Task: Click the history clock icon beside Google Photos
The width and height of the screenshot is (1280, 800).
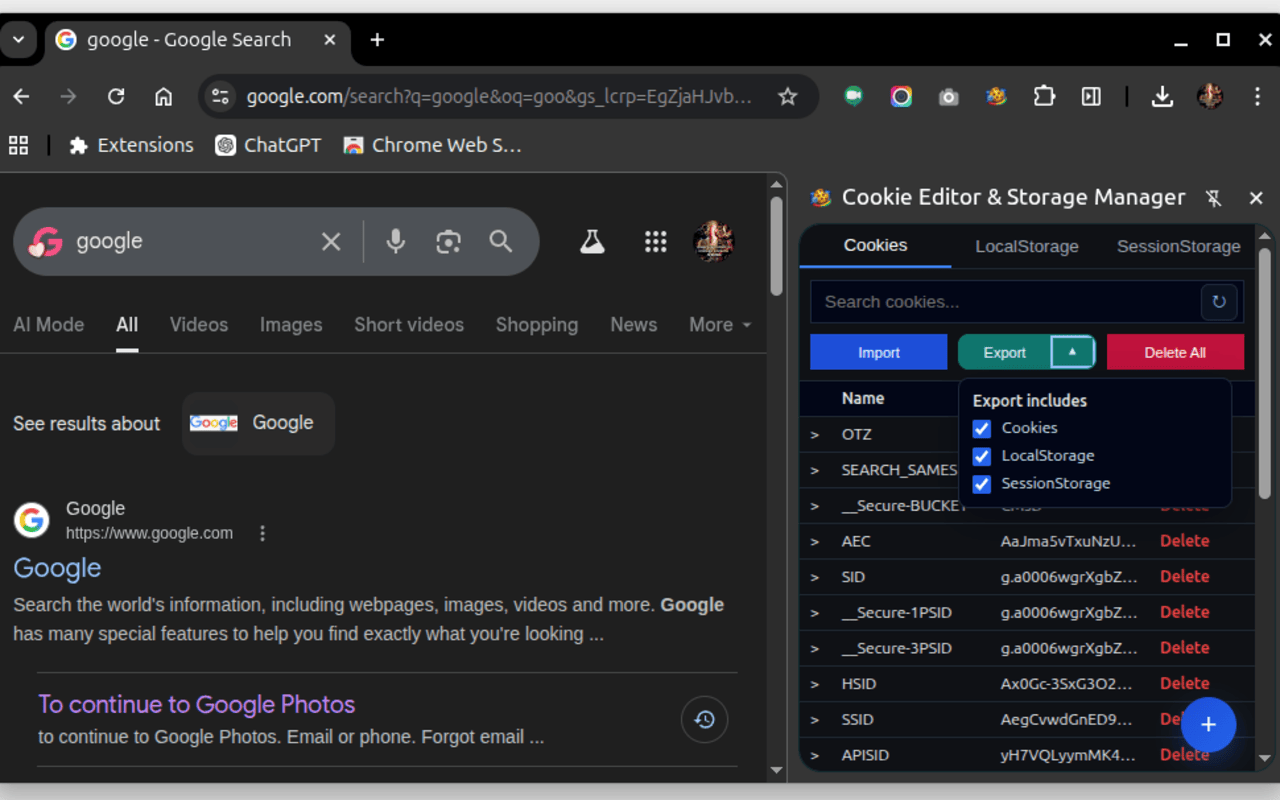Action: coord(704,720)
